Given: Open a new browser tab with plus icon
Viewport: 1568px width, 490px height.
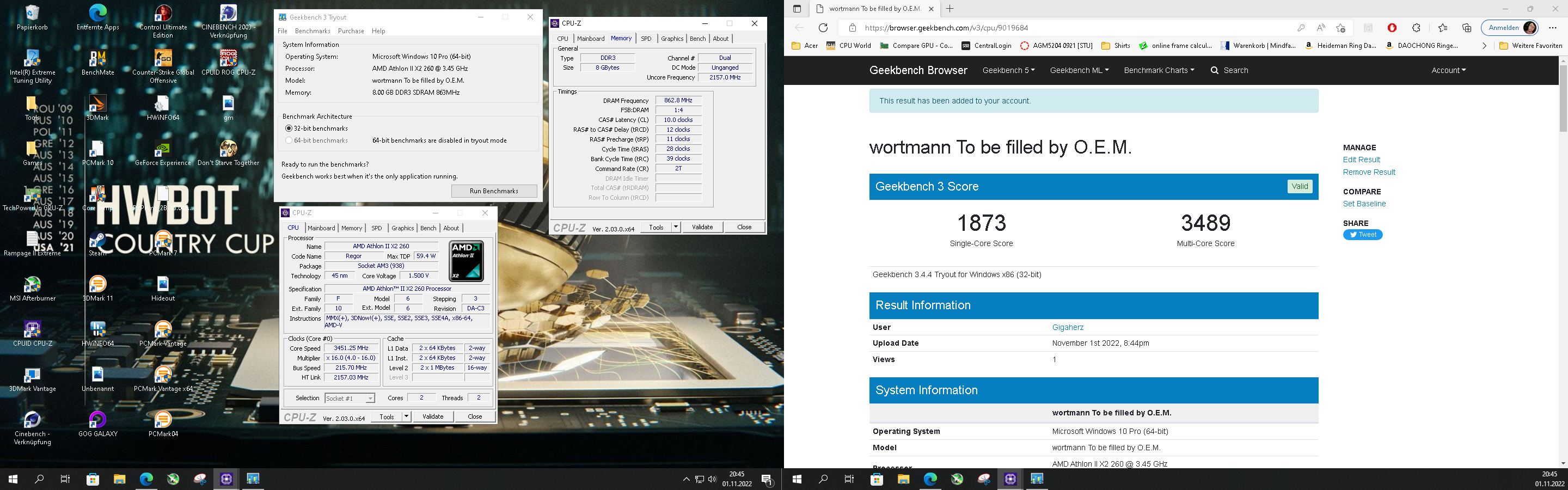Looking at the screenshot, I should coord(950,9).
